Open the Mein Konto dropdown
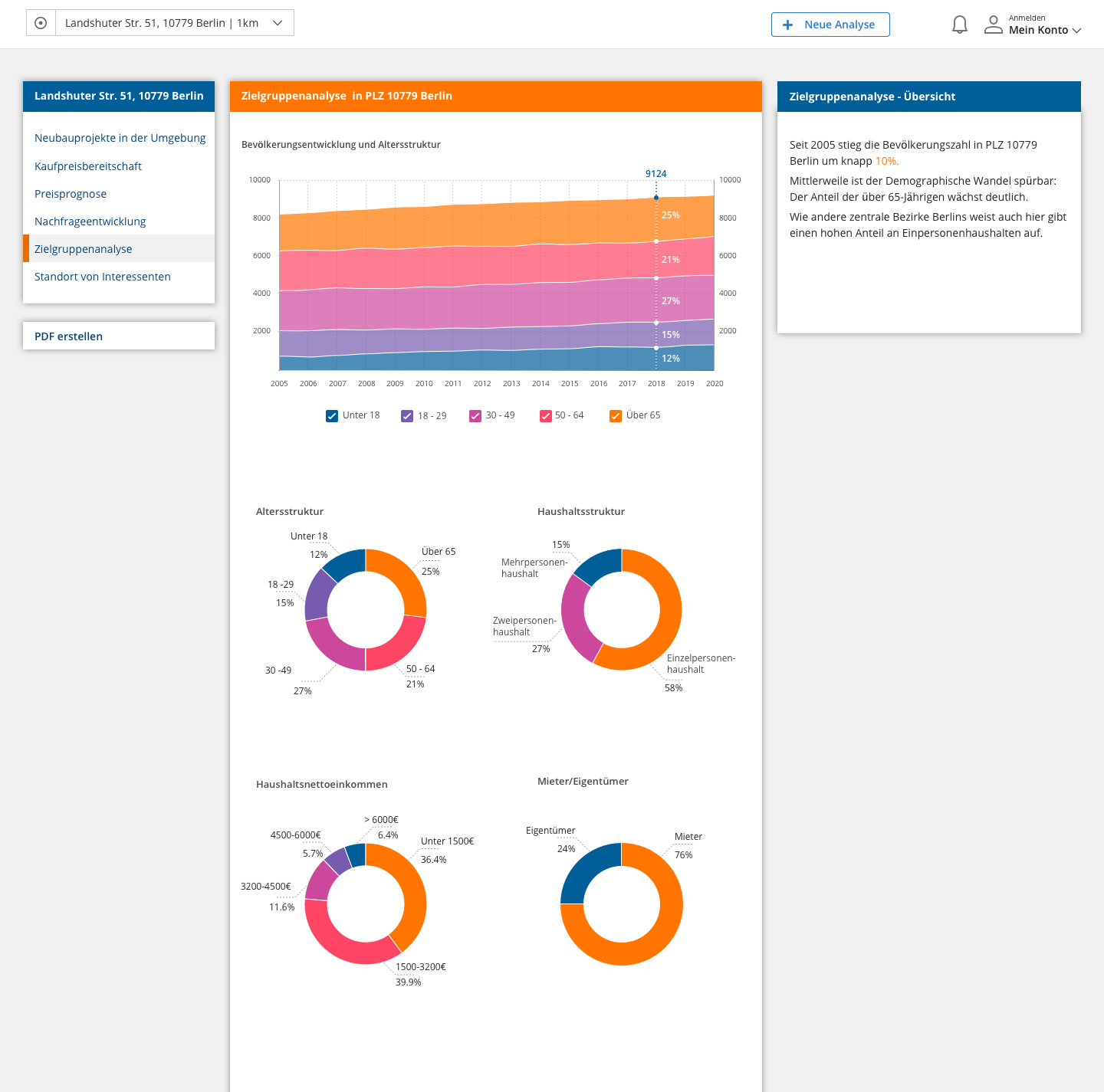 [x=1043, y=30]
